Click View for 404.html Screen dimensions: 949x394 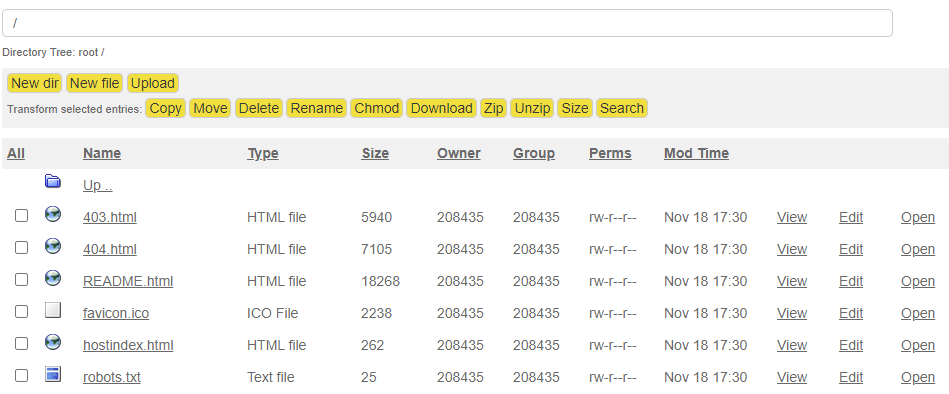792,249
